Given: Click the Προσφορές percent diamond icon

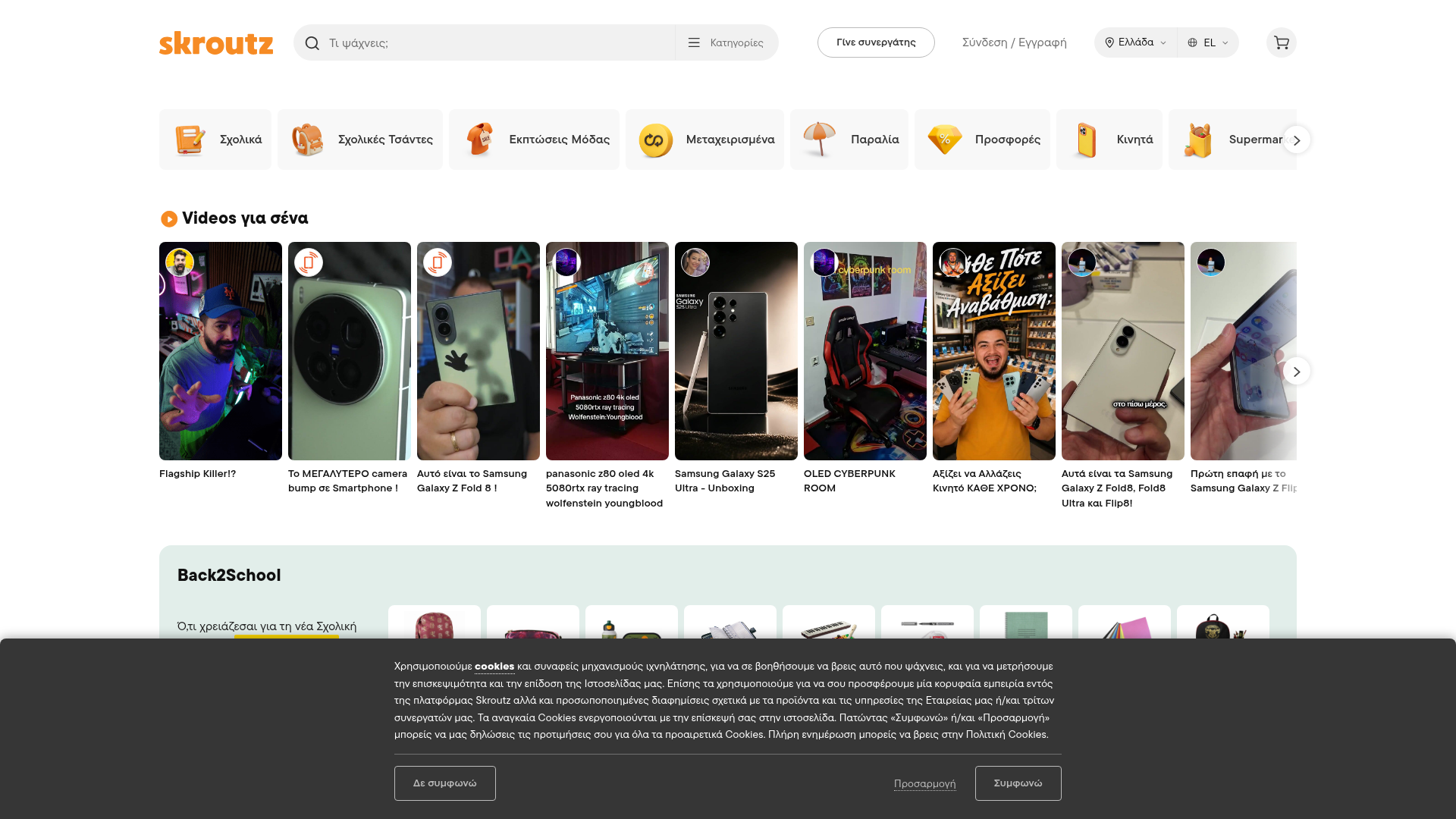Looking at the screenshot, I should (945, 140).
